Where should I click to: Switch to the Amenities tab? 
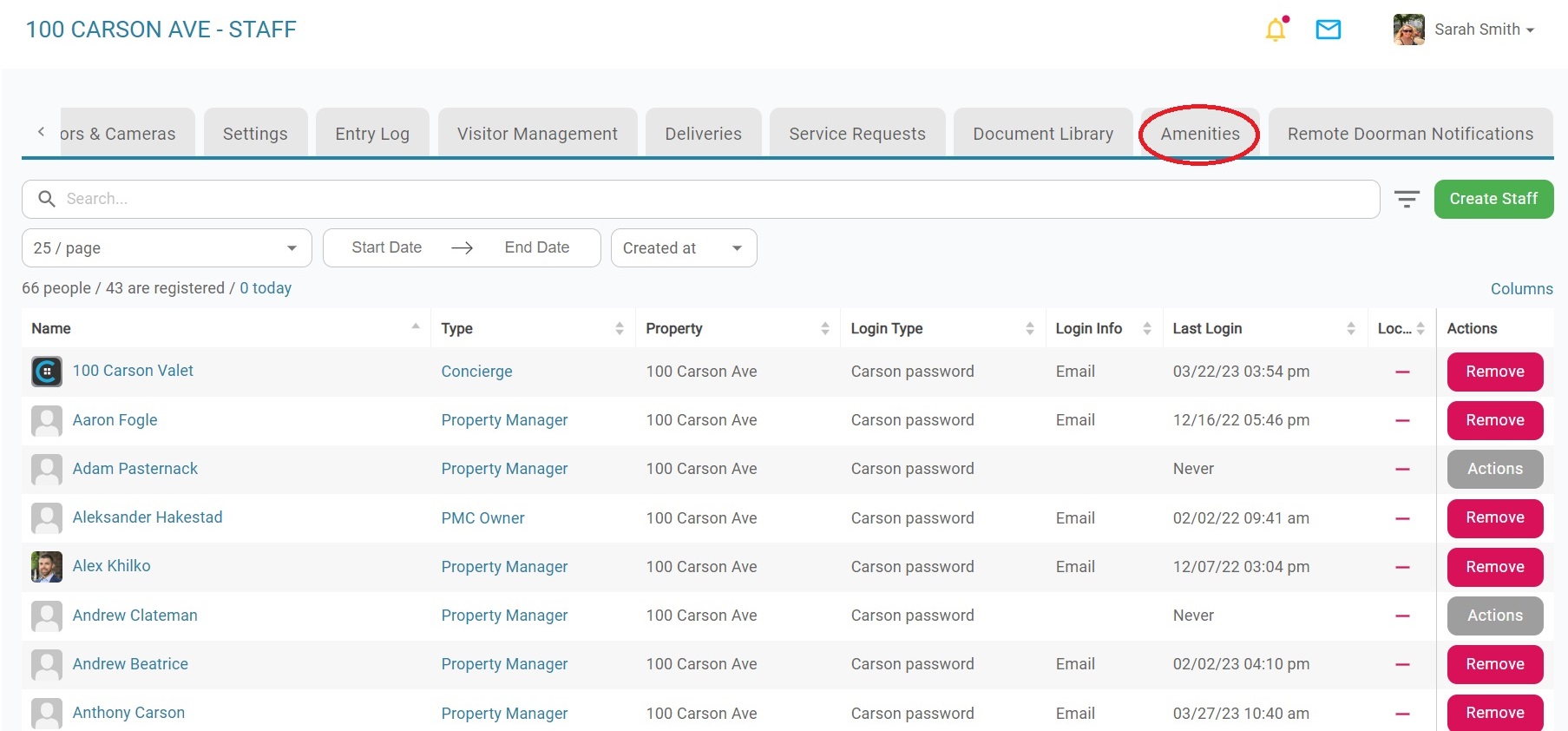[x=1199, y=134]
